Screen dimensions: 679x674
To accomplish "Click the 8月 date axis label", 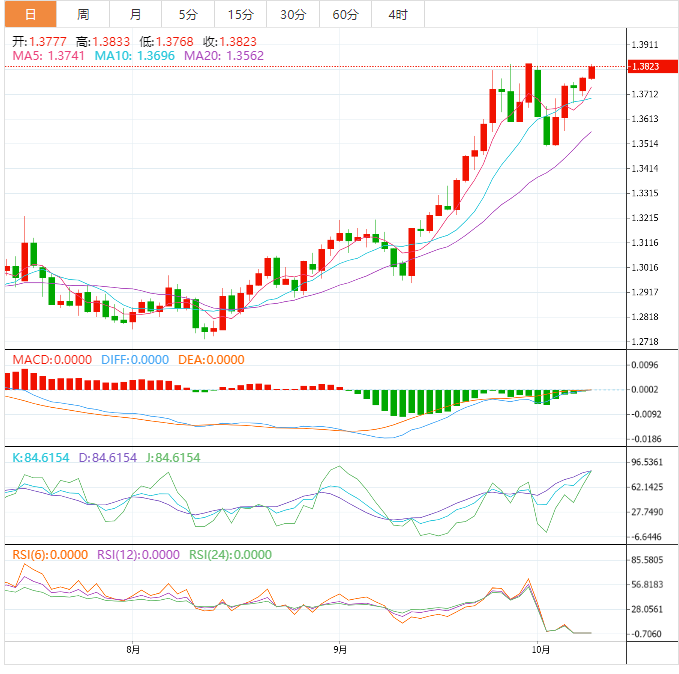I will [x=133, y=649].
